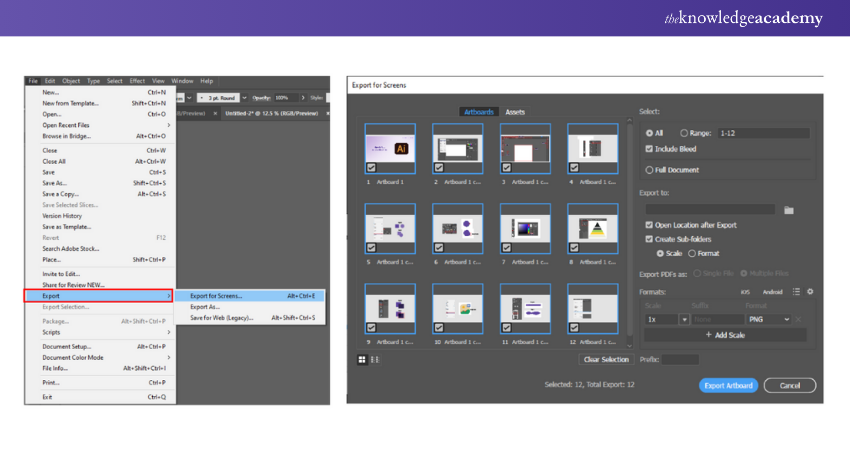This screenshot has height=450, width=850.
Task: Expand the 1x scale dropdown
Action: (x=685, y=319)
